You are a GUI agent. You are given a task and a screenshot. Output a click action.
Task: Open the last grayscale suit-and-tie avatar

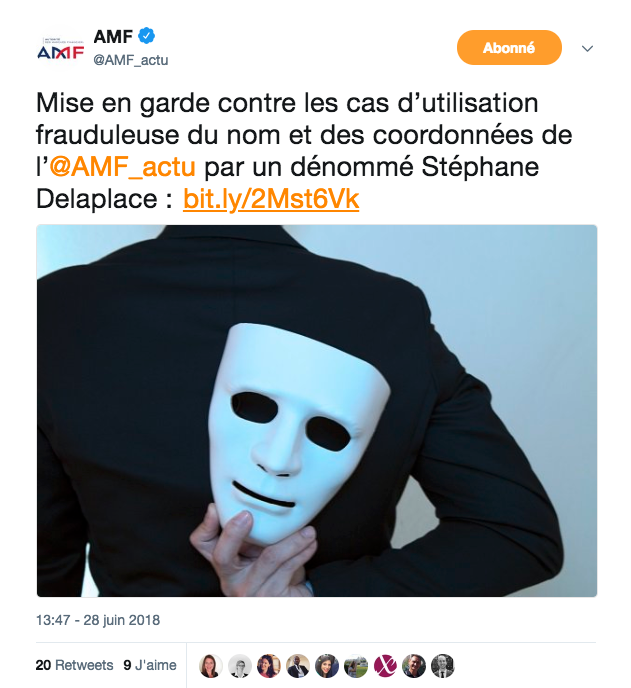click(443, 665)
